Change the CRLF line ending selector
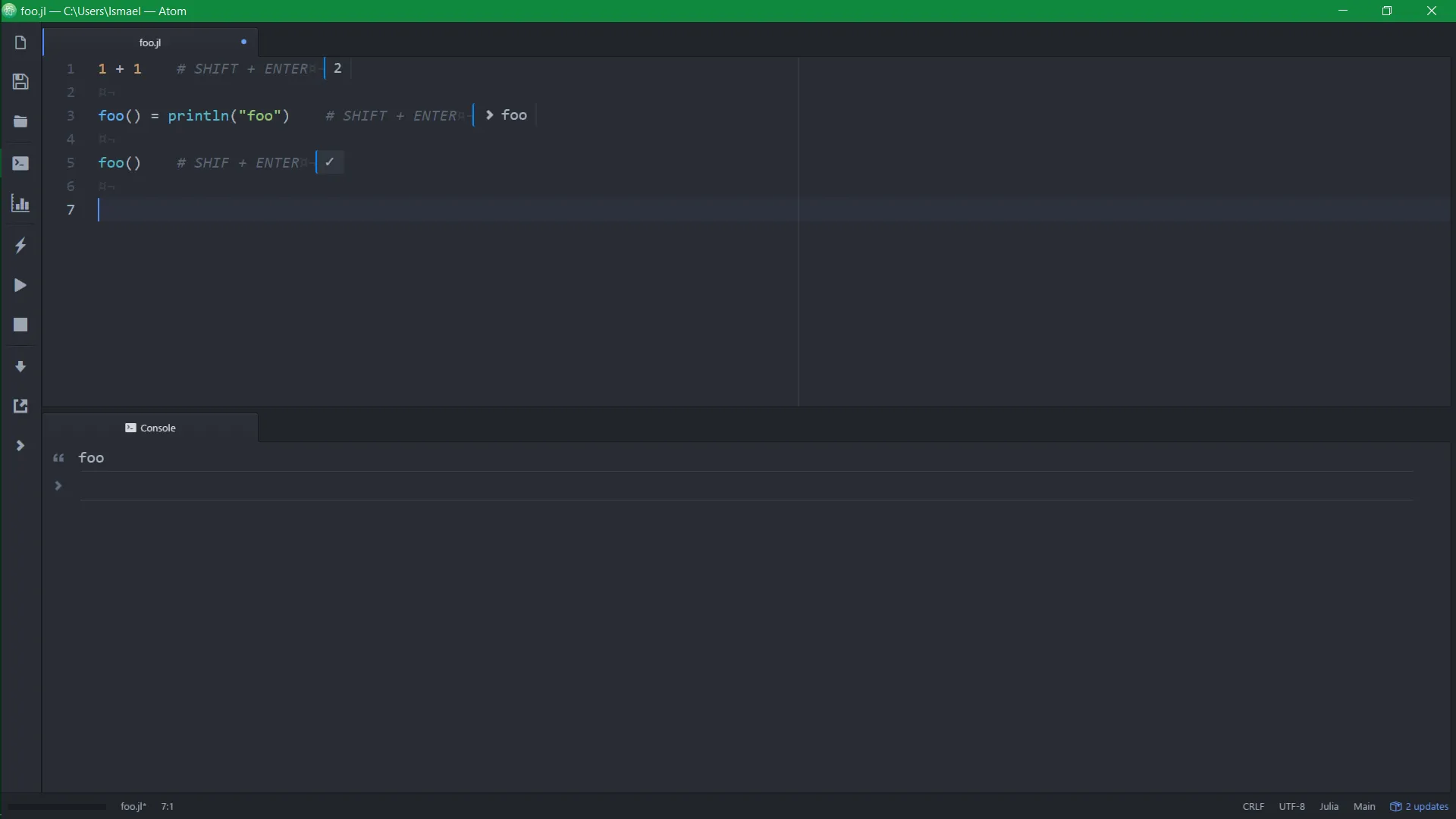 tap(1254, 806)
